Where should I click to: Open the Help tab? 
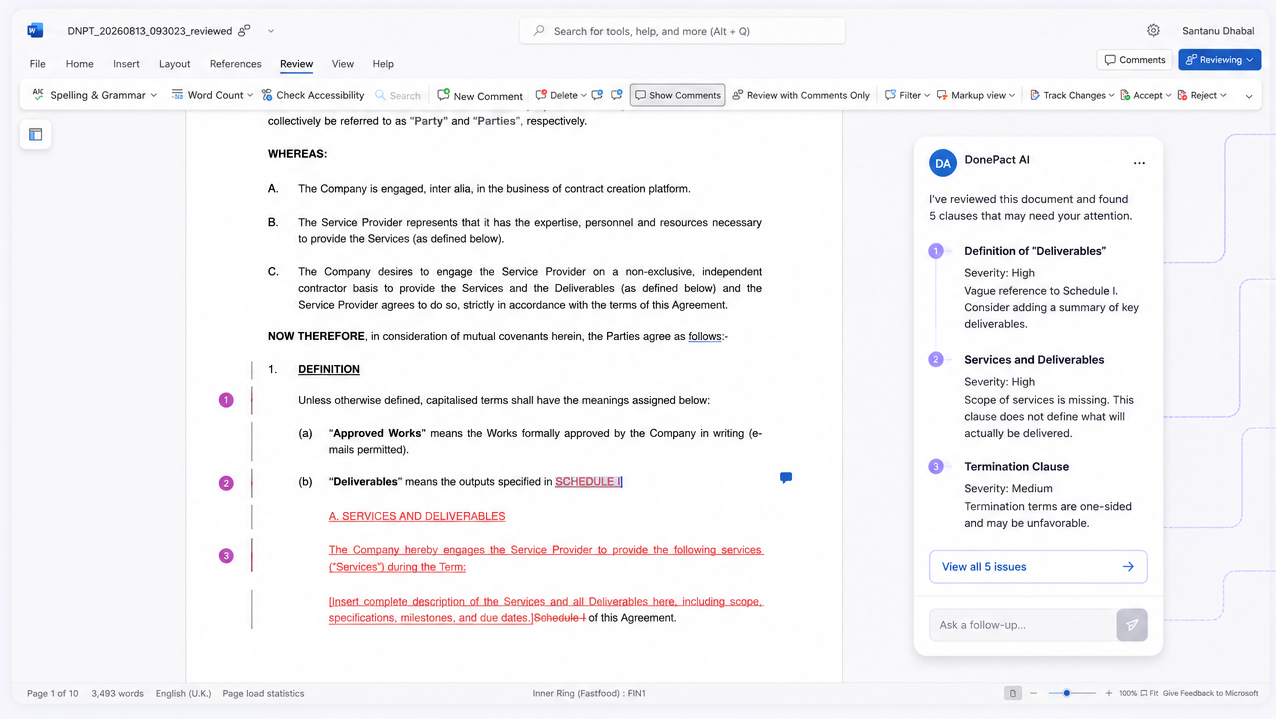tap(383, 64)
